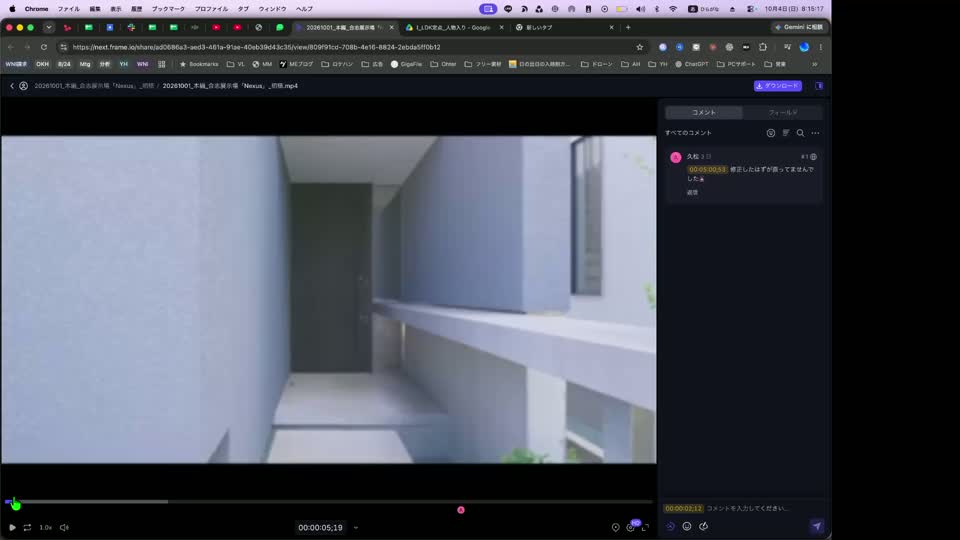Open the ドローン bookmarks folder
Image resolution: width=960 pixels, height=540 pixels.
pyautogui.click(x=596, y=64)
